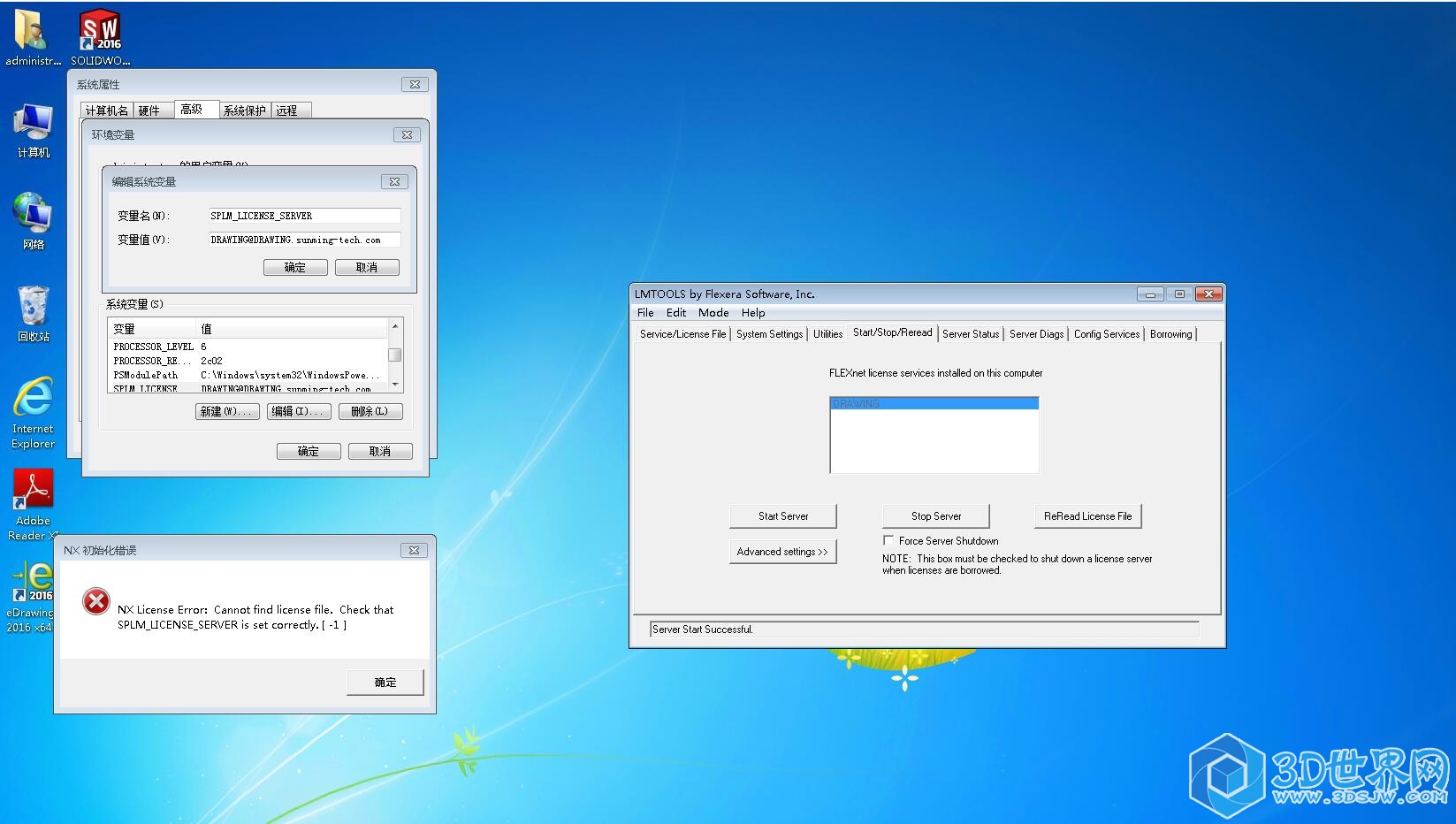
Task: Open the 回收站 recycle bin icon
Action: [x=33, y=313]
